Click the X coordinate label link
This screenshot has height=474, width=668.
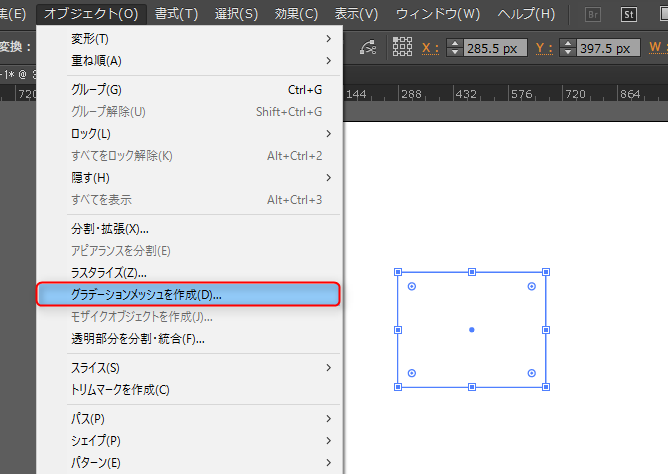coord(430,48)
